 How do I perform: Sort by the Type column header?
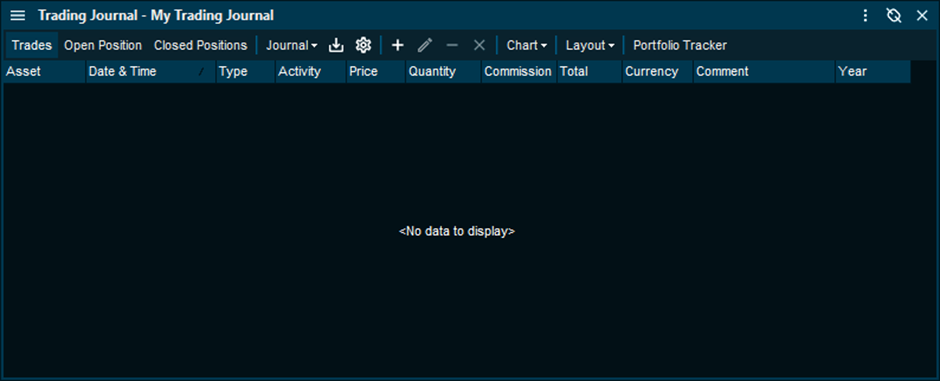(246, 72)
